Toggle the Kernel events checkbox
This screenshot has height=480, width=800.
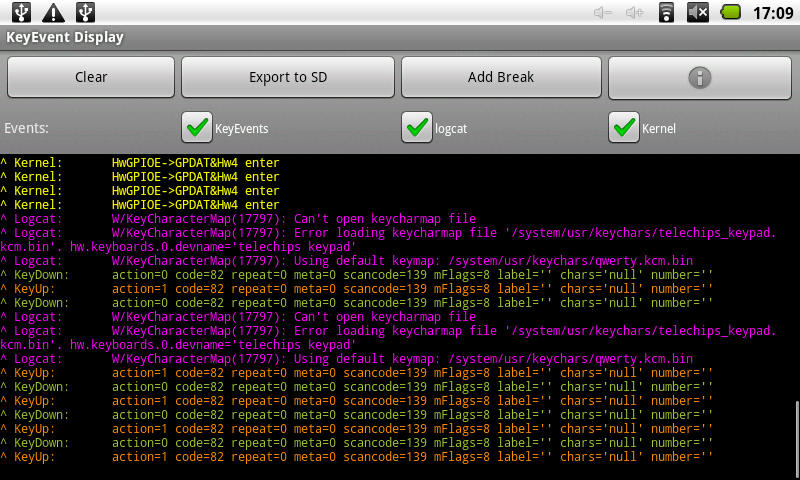click(624, 128)
